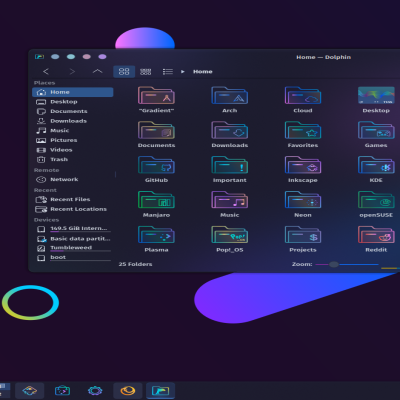The width and height of the screenshot is (400, 400).
Task: Open Videos in Places sidebar
Action: pos(73,150)
